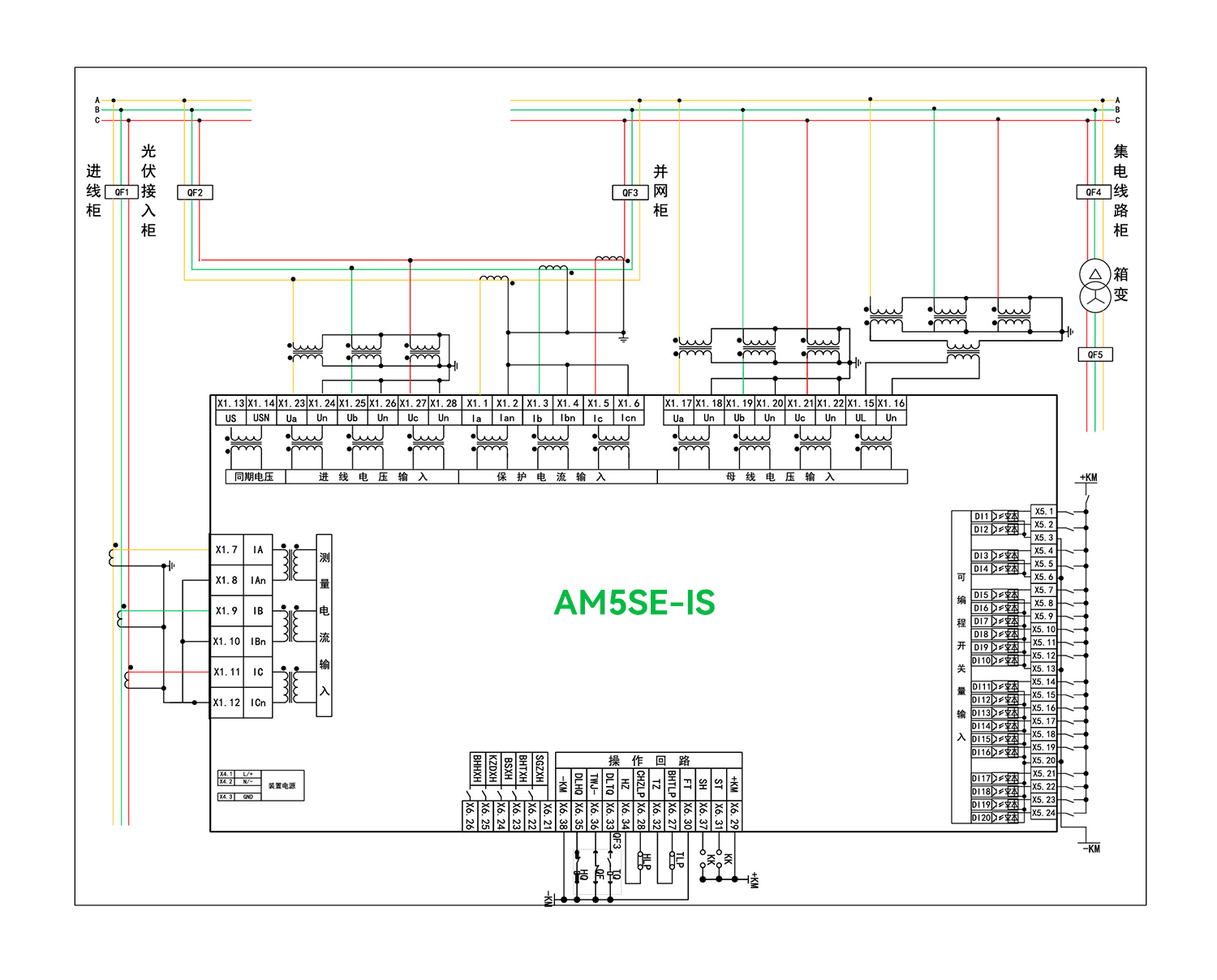Click the QF1 breaker symbol

click(122, 192)
